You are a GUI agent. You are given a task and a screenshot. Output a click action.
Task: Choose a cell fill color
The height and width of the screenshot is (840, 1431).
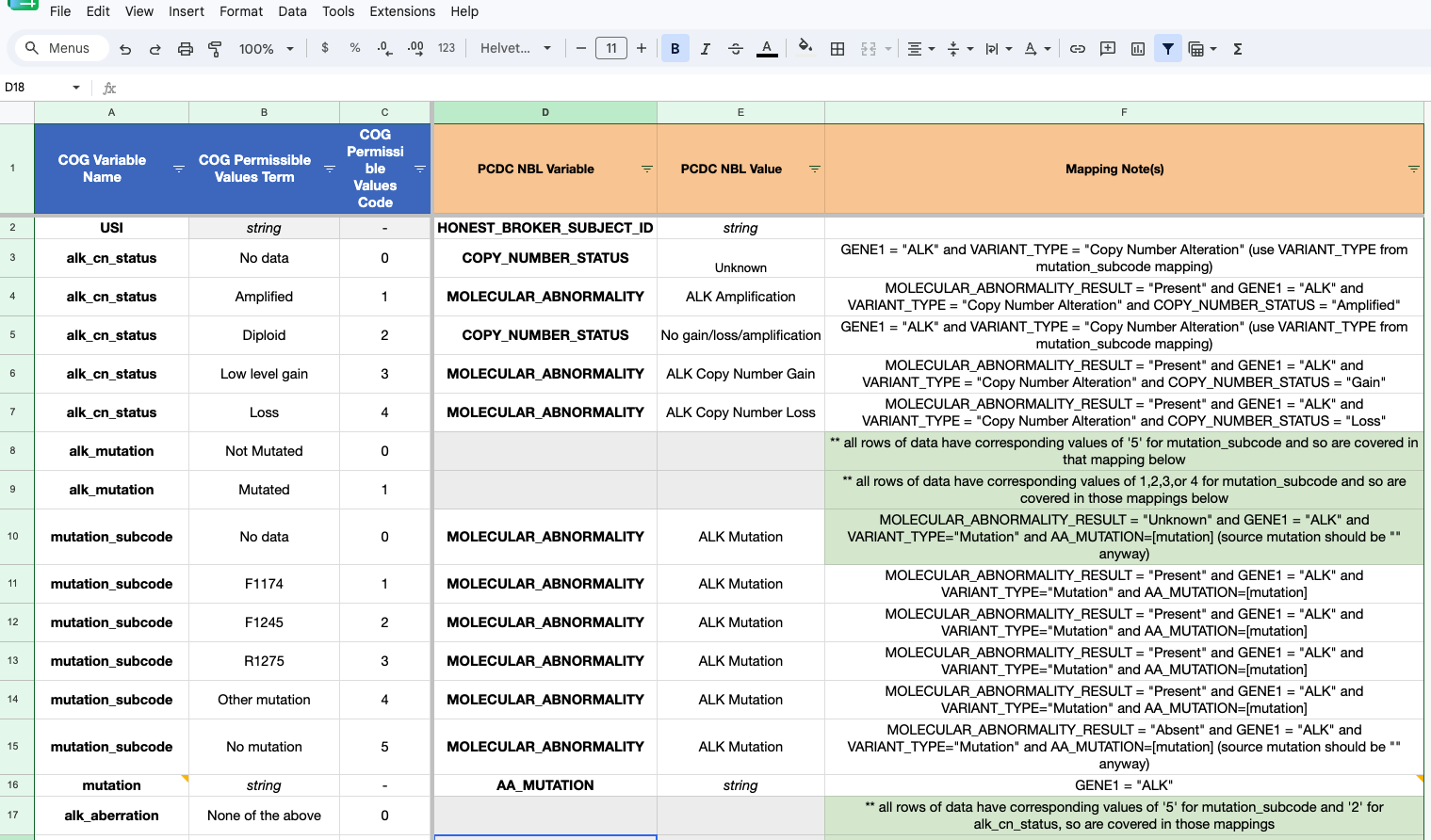click(x=805, y=48)
